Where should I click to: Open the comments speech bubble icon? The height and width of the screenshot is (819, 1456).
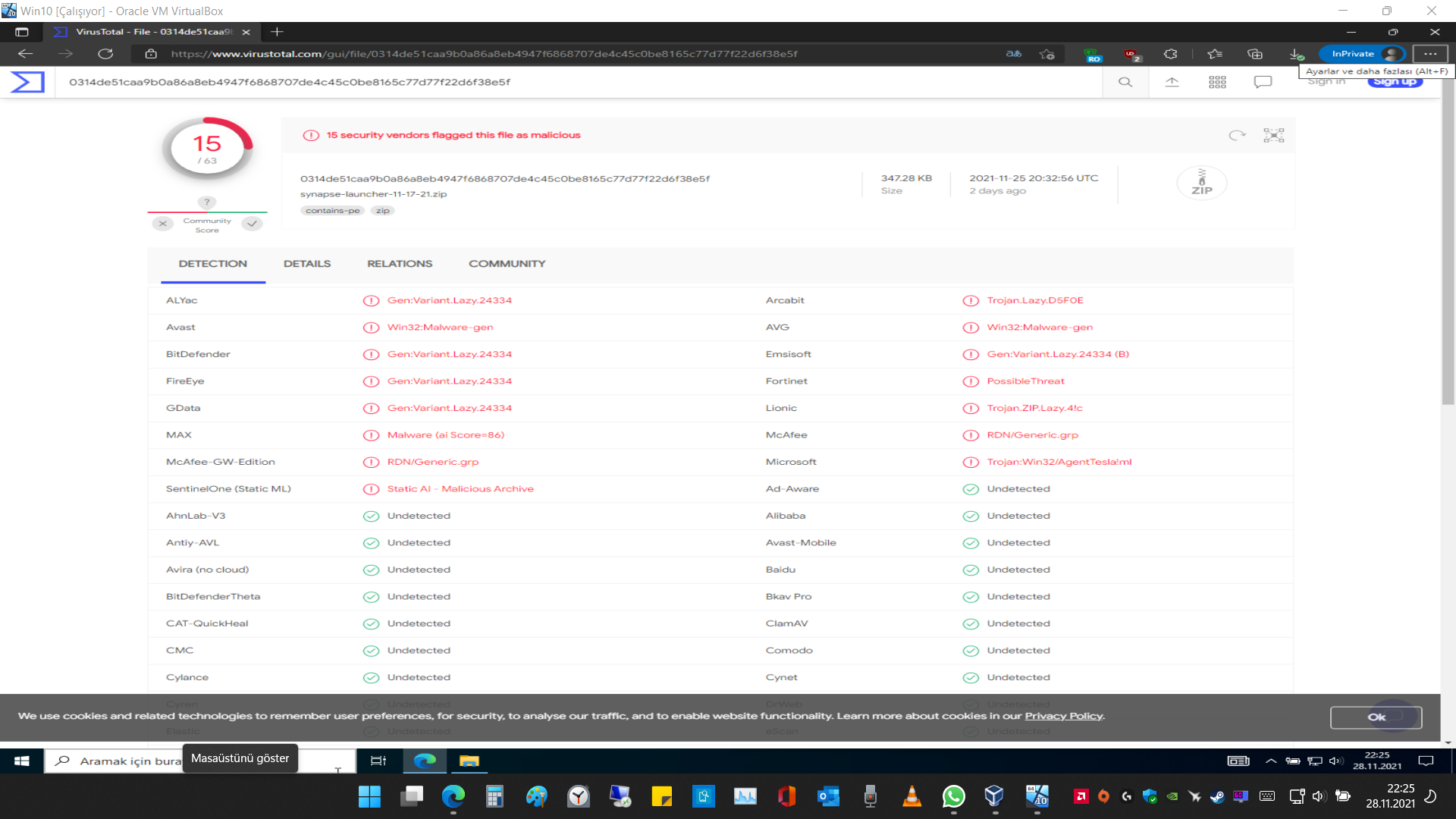click(x=1263, y=82)
